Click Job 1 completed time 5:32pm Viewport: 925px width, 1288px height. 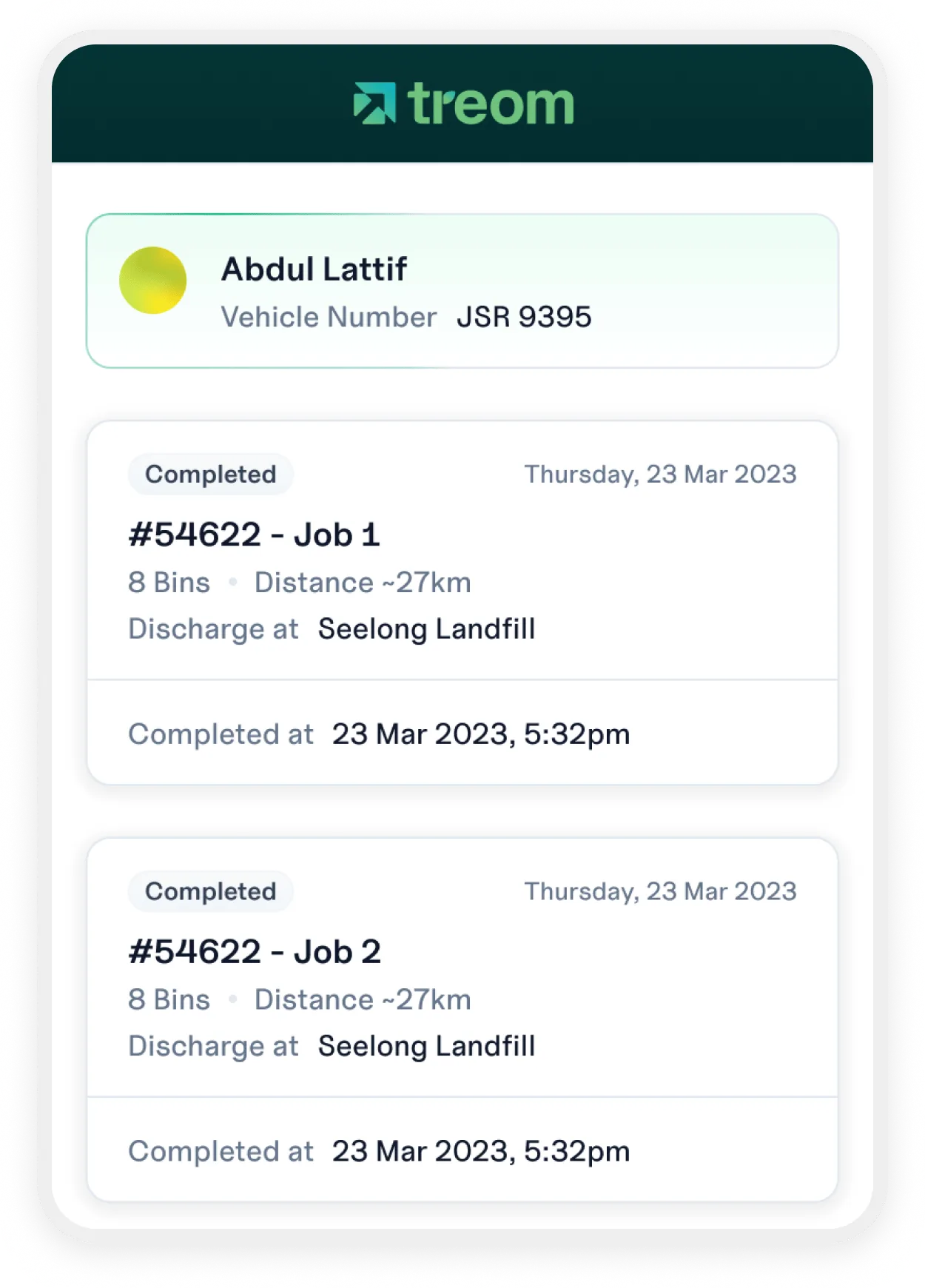(481, 734)
